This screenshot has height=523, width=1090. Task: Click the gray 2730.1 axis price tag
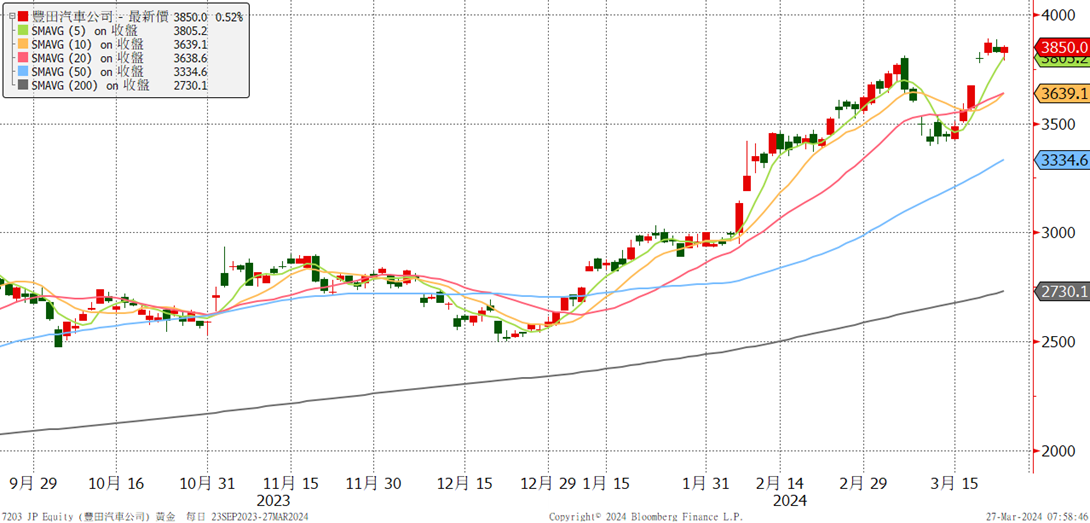click(1063, 291)
